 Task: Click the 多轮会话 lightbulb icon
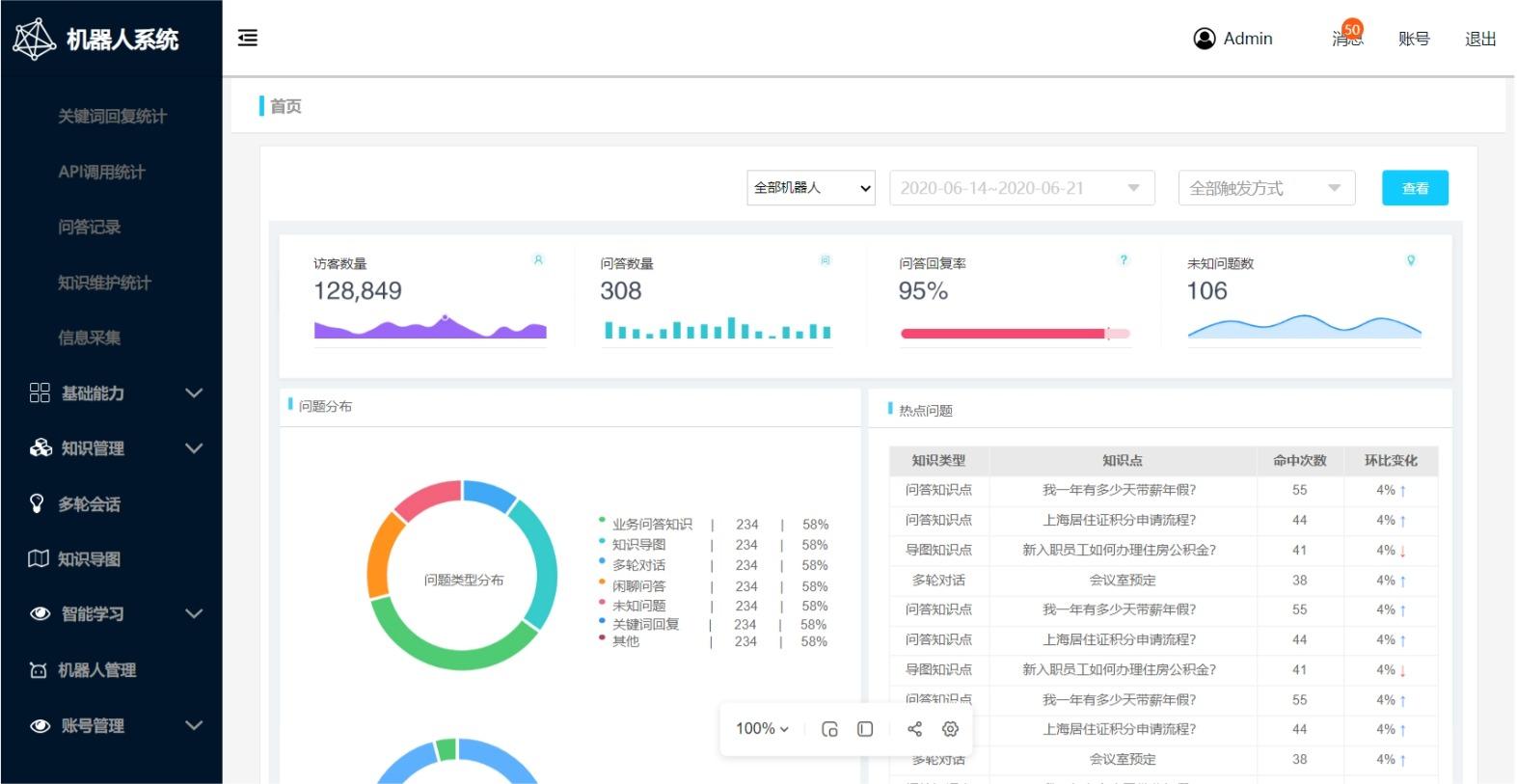pyautogui.click(x=38, y=503)
